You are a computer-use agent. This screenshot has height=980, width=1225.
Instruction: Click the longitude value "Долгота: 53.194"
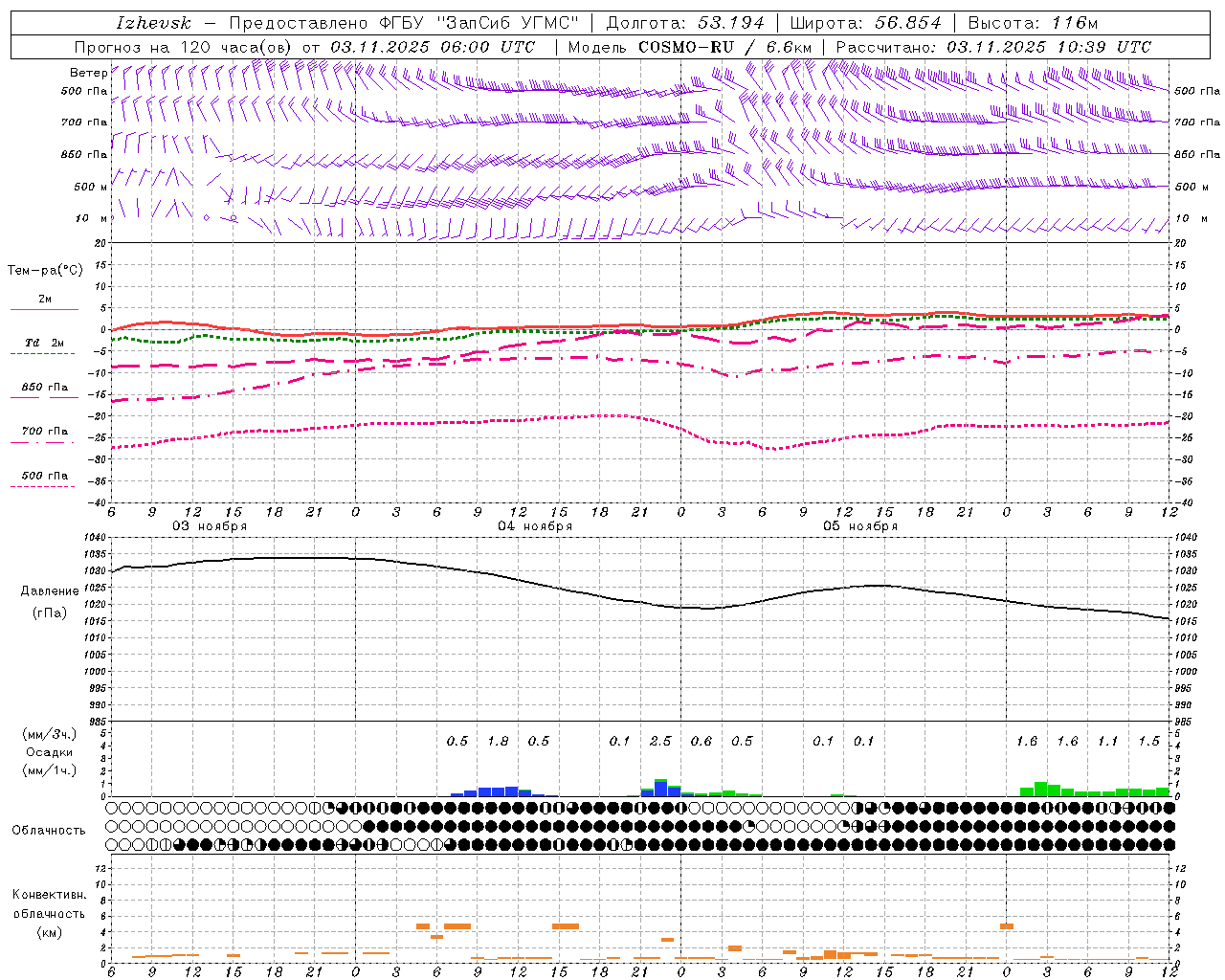point(685,23)
